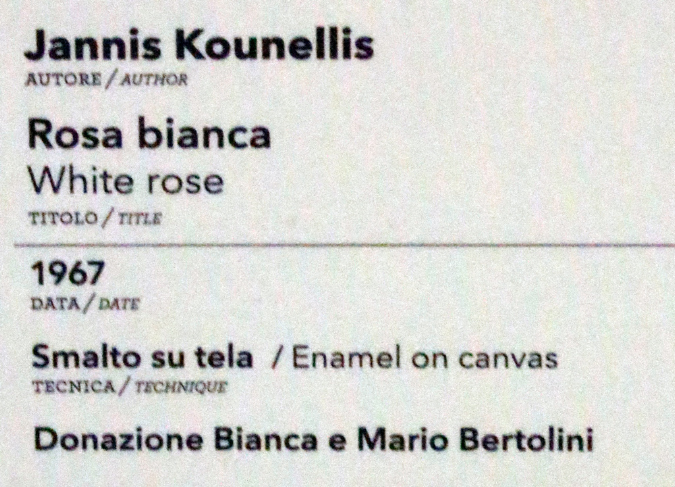This screenshot has width=675, height=487.
Task: Select the year 1967
Action: (x=68, y=273)
